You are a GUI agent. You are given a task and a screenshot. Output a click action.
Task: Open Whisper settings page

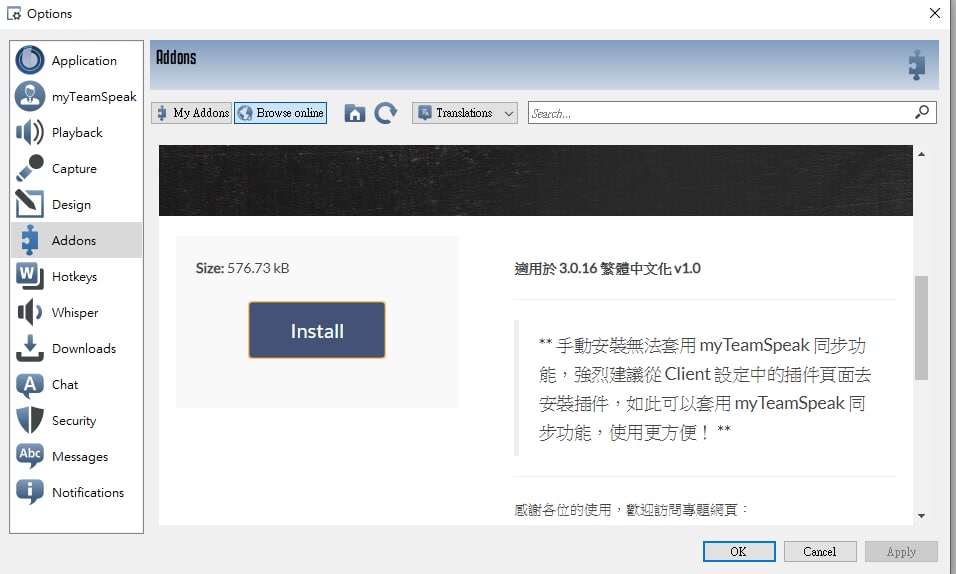(75, 313)
